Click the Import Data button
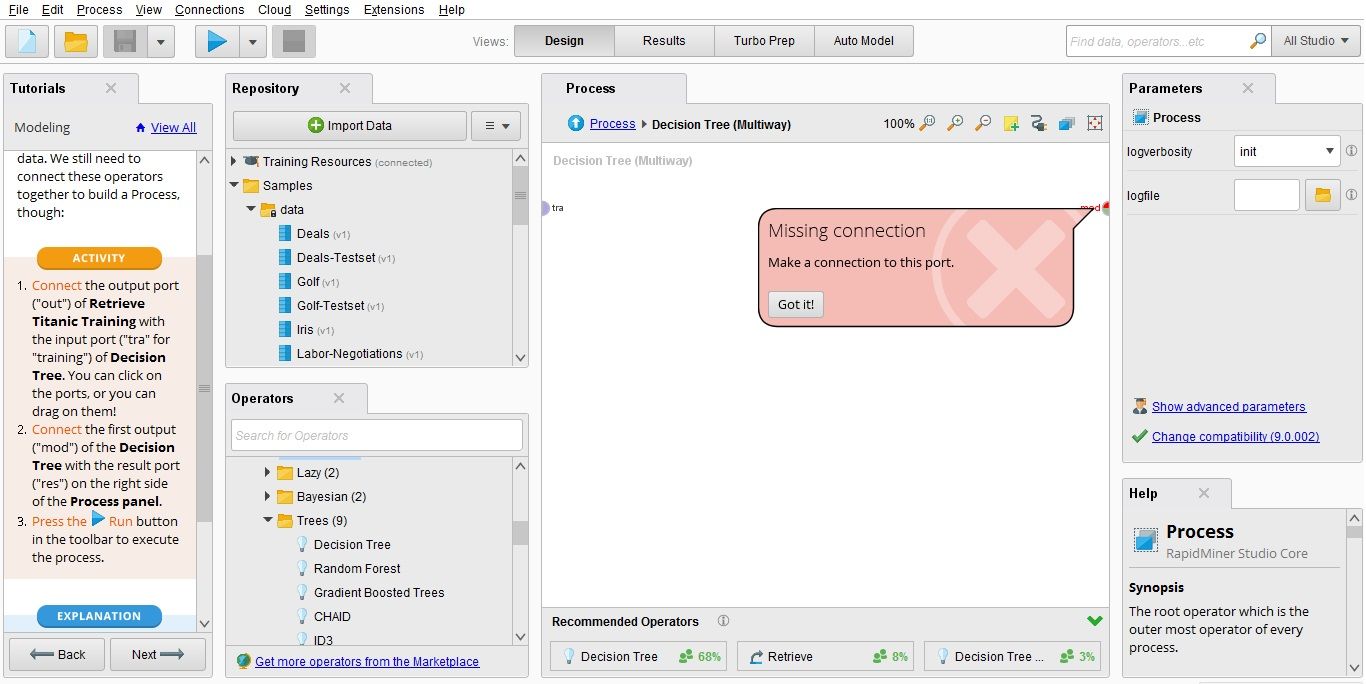This screenshot has height=684, width=1366. click(x=350, y=126)
